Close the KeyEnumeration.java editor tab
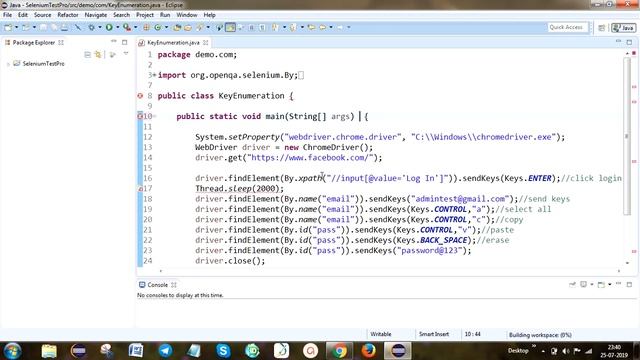 click(206, 42)
